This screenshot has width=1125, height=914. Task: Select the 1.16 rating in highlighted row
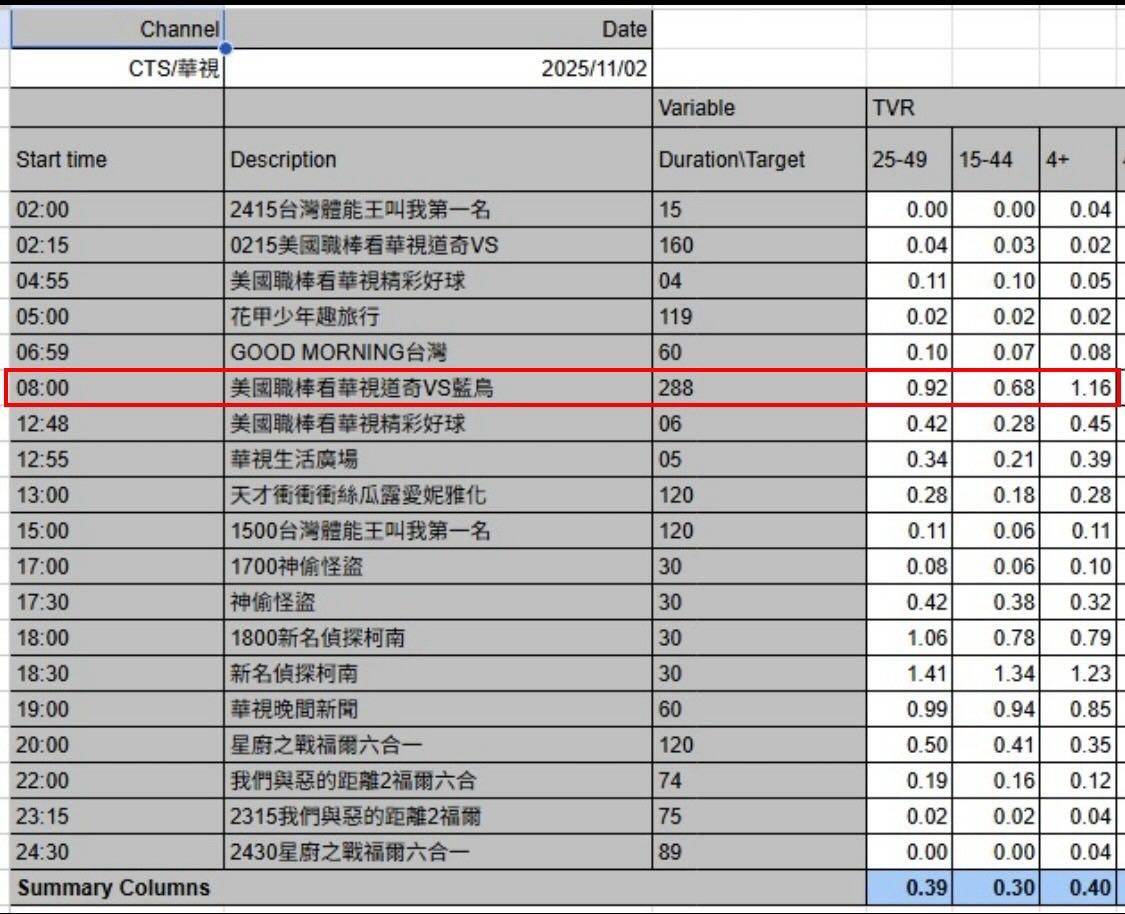1078,388
